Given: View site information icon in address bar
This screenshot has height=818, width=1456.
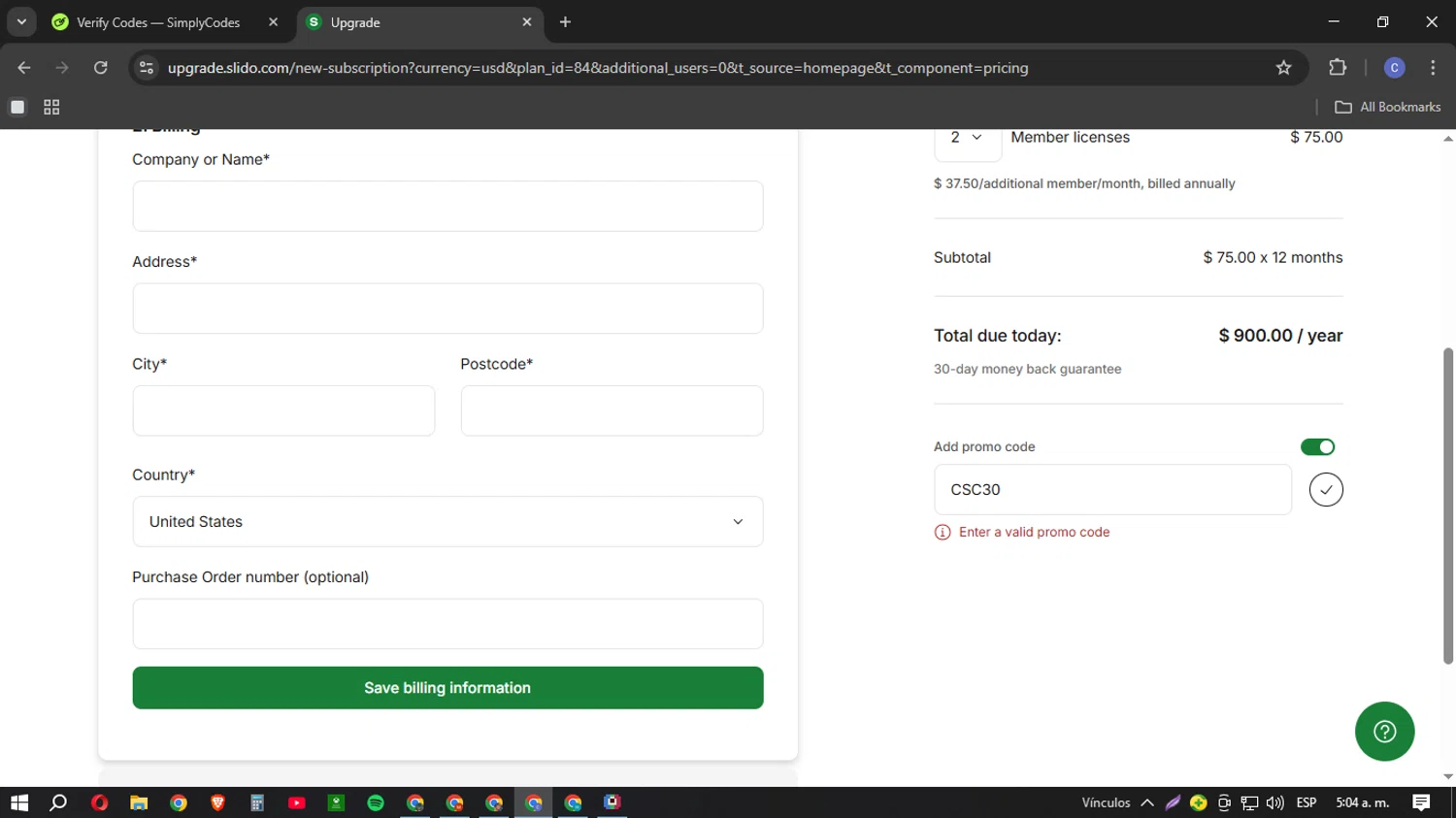Looking at the screenshot, I should click(x=147, y=68).
